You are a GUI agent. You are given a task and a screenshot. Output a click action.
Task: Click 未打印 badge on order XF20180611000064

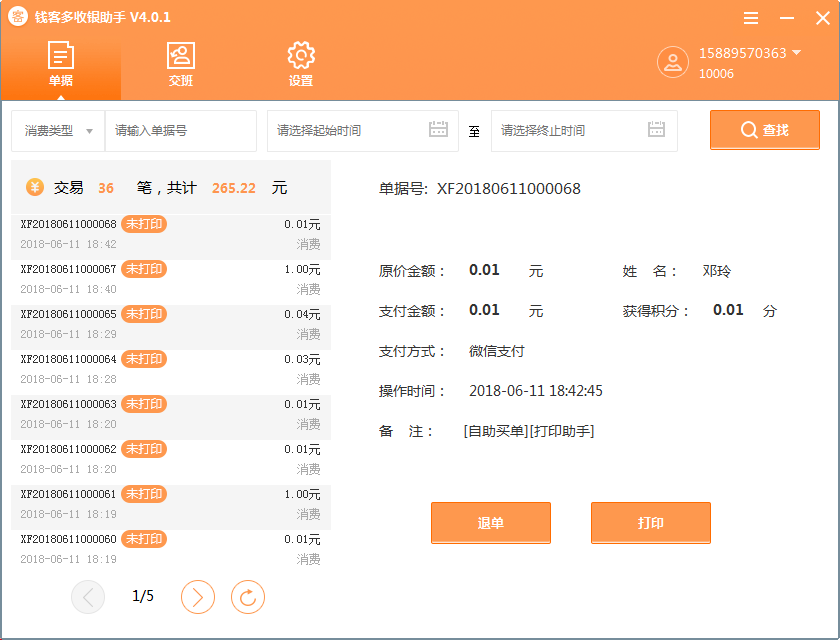[x=144, y=359]
